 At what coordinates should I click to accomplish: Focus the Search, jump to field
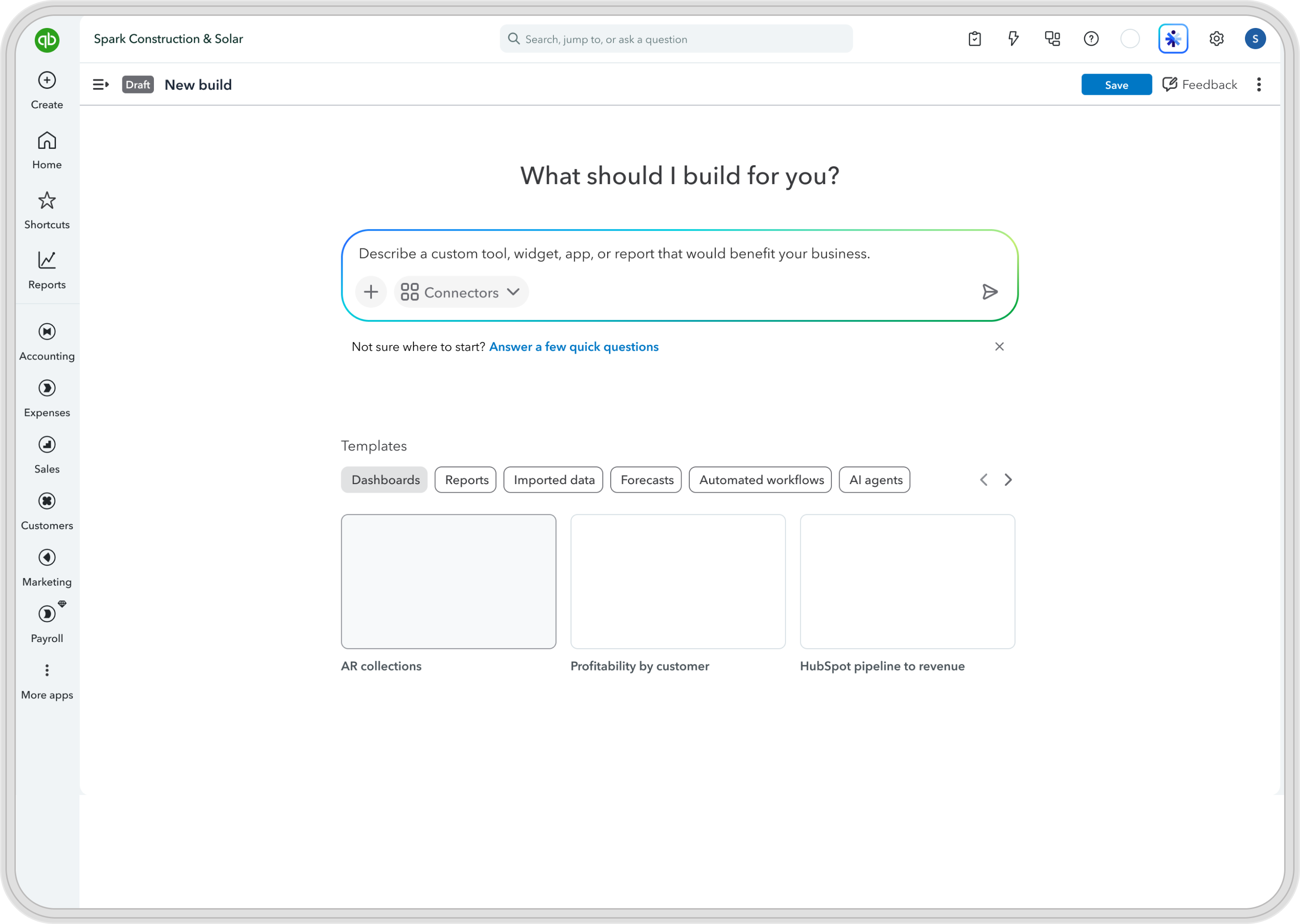[676, 39]
